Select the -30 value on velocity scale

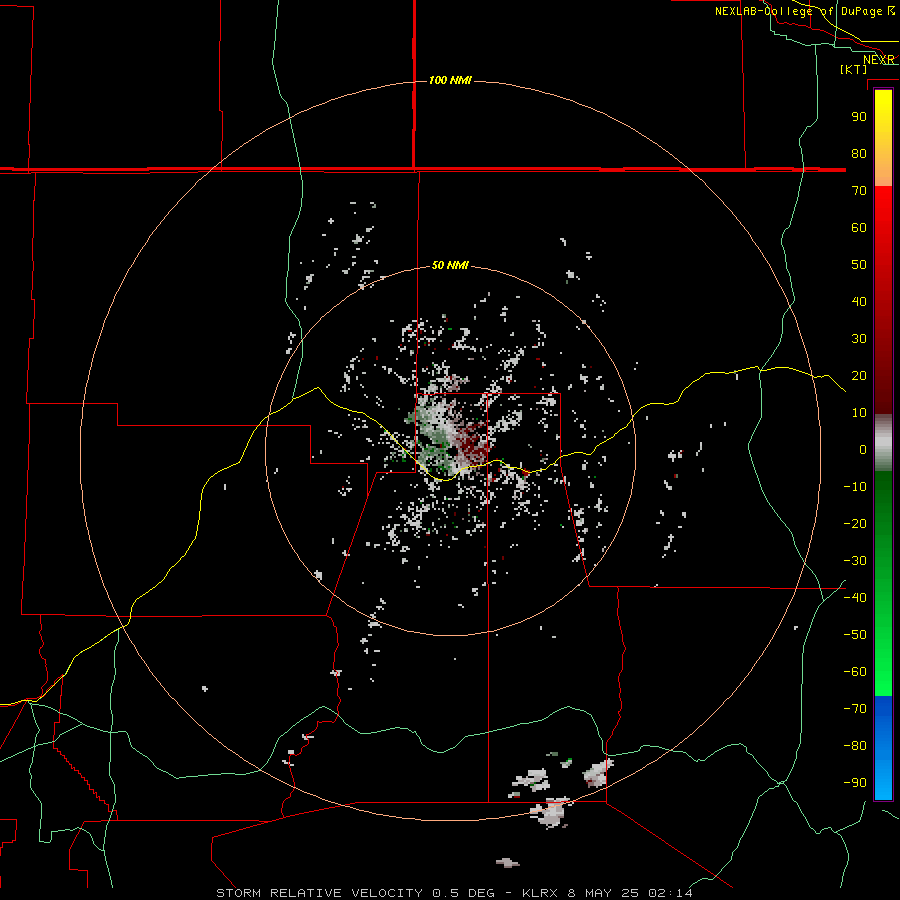[855, 561]
